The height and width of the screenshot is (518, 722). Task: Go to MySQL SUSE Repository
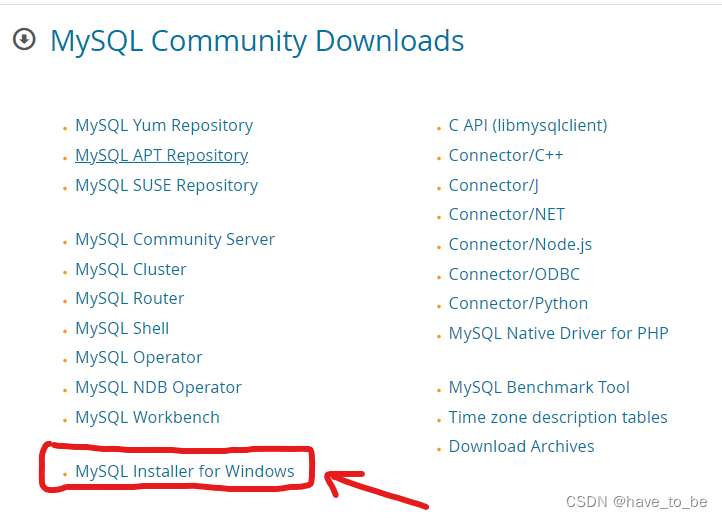point(167,186)
